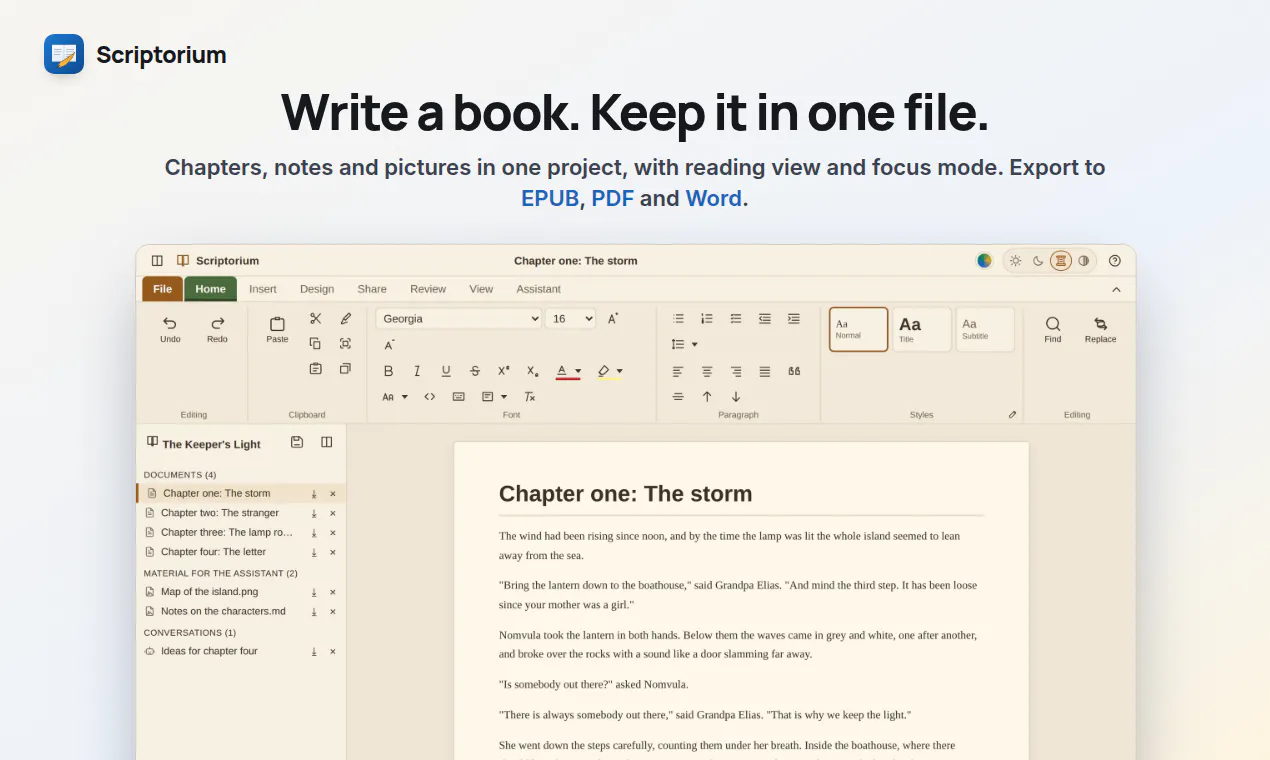
Task: Apply strikethrough formatting
Action: (x=475, y=371)
